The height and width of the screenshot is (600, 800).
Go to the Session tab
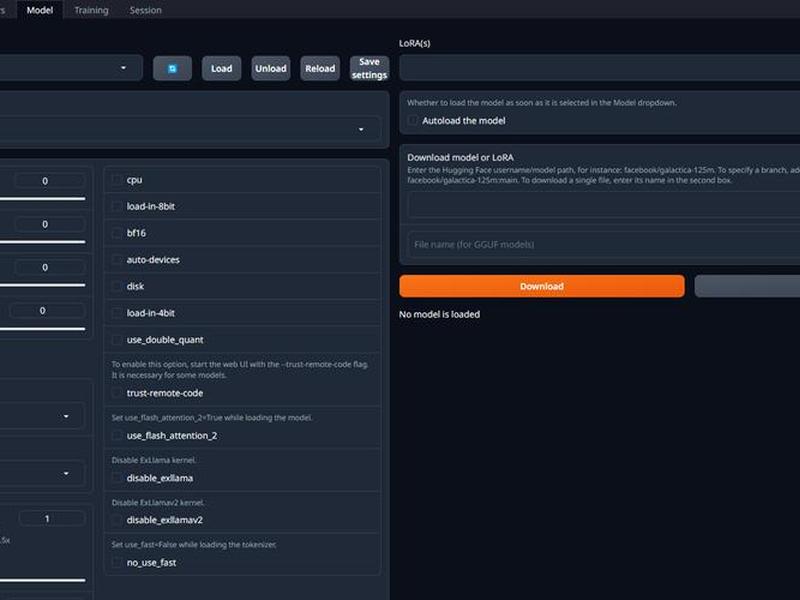145,10
